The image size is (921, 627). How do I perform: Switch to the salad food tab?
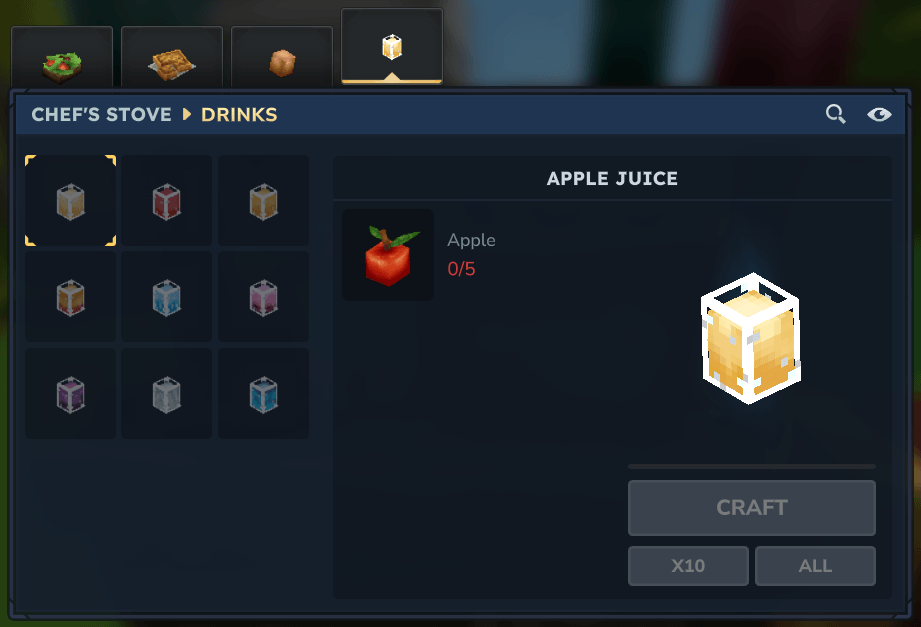tap(62, 58)
